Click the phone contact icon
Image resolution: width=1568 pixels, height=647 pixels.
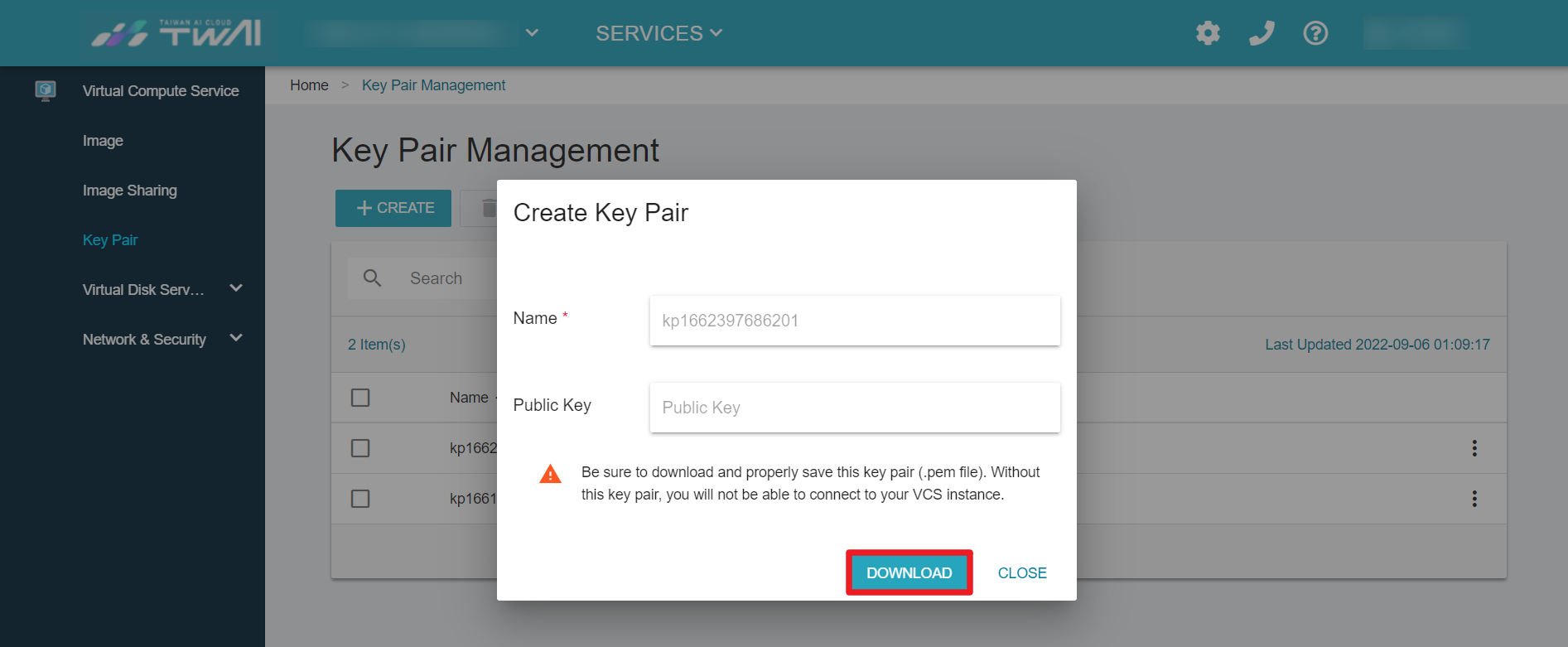(x=1262, y=33)
